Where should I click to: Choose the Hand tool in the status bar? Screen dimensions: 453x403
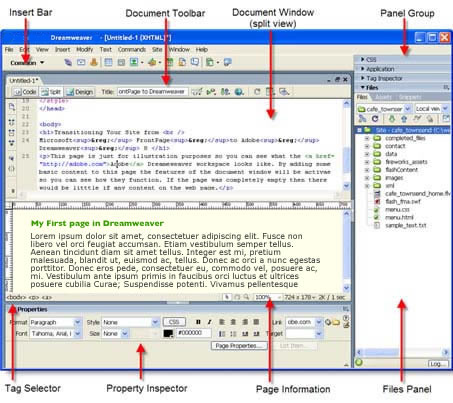tap(237, 297)
